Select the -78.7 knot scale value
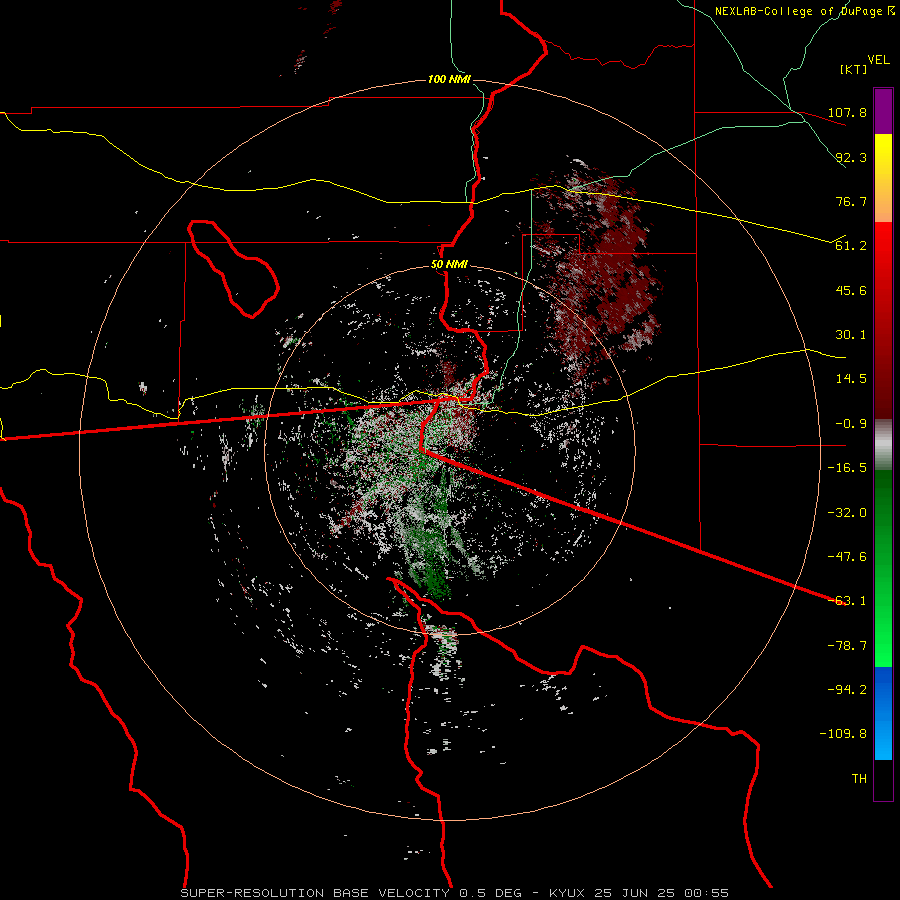900x900 pixels. coord(847,646)
